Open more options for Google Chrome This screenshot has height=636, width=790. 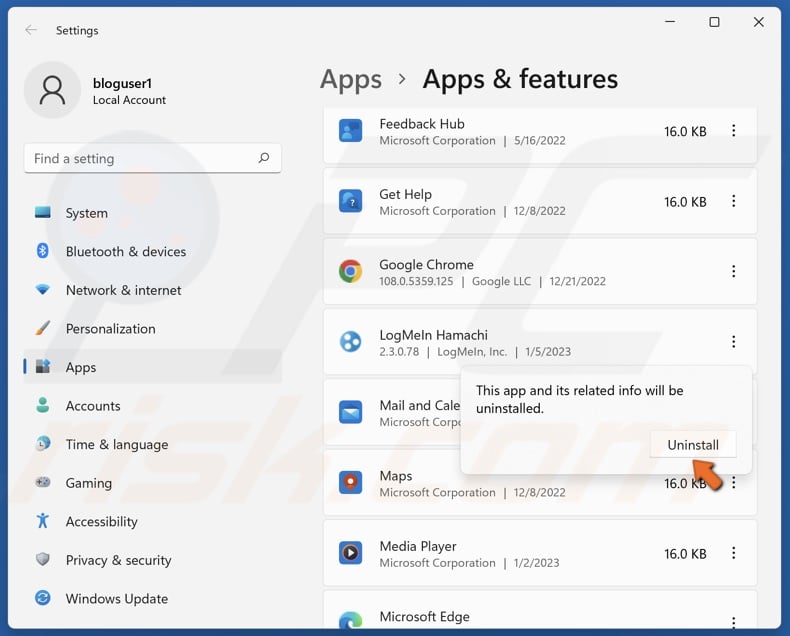[733, 271]
